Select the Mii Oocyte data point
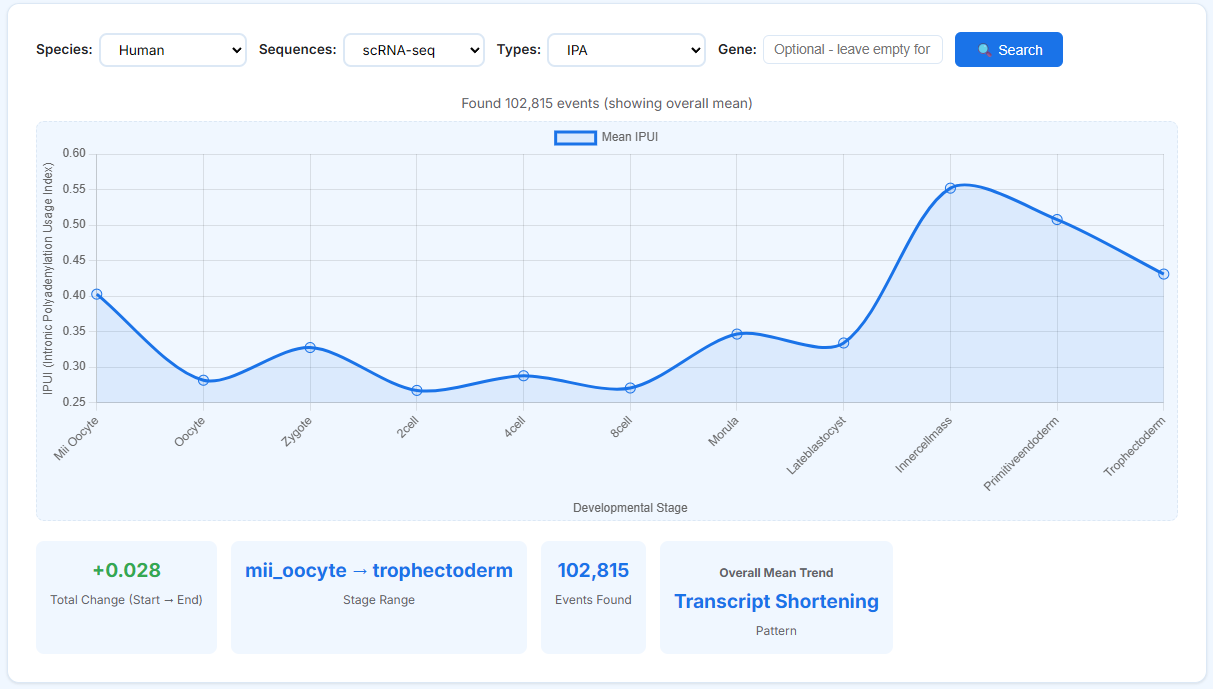 coord(97,294)
